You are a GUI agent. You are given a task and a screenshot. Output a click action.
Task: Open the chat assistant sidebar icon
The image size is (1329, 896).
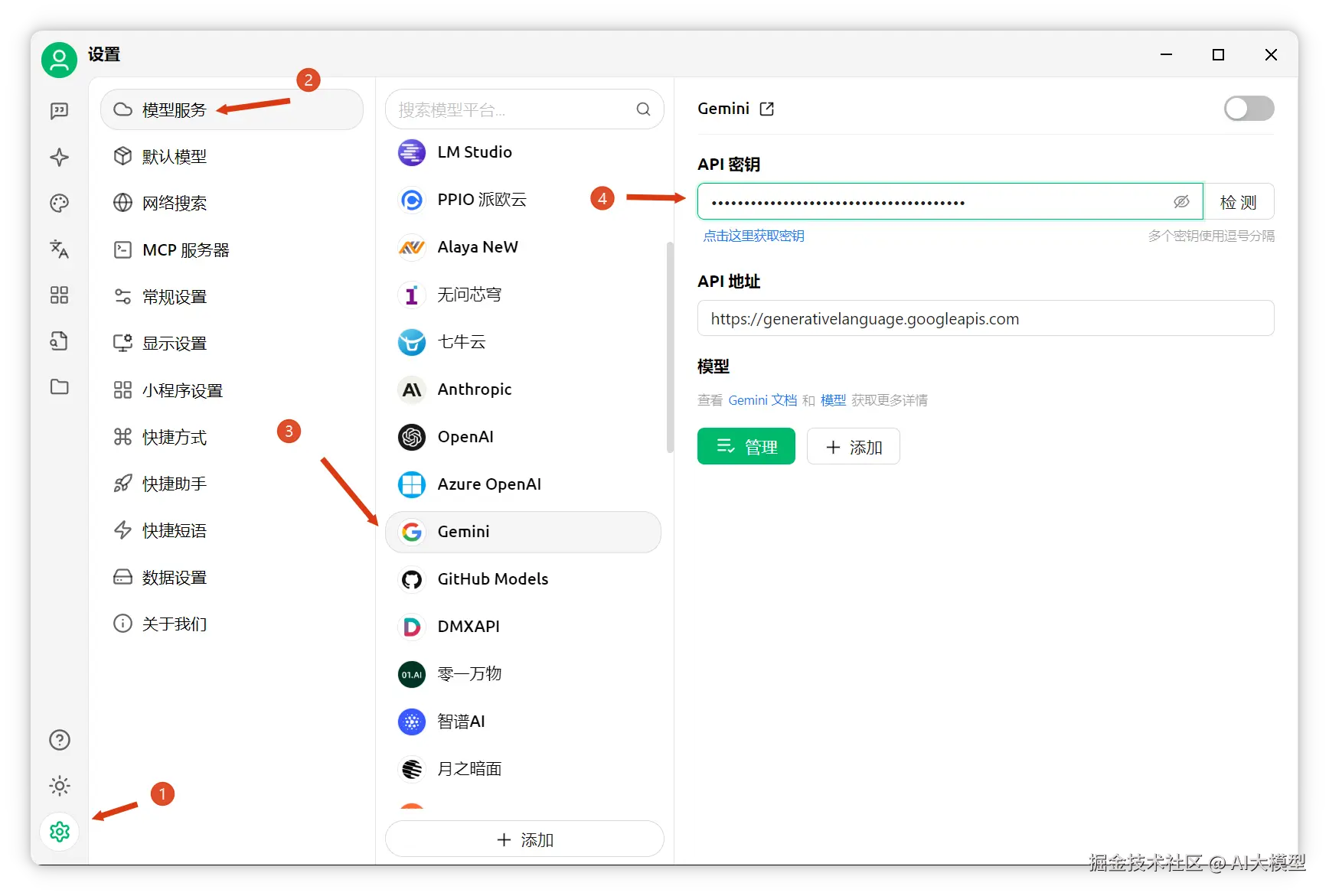pos(59,112)
